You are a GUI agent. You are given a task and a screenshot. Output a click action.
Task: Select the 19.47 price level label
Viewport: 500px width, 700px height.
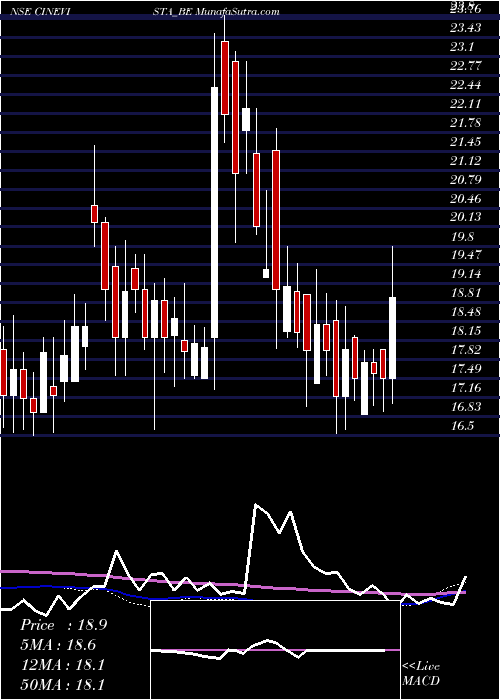tap(466, 255)
